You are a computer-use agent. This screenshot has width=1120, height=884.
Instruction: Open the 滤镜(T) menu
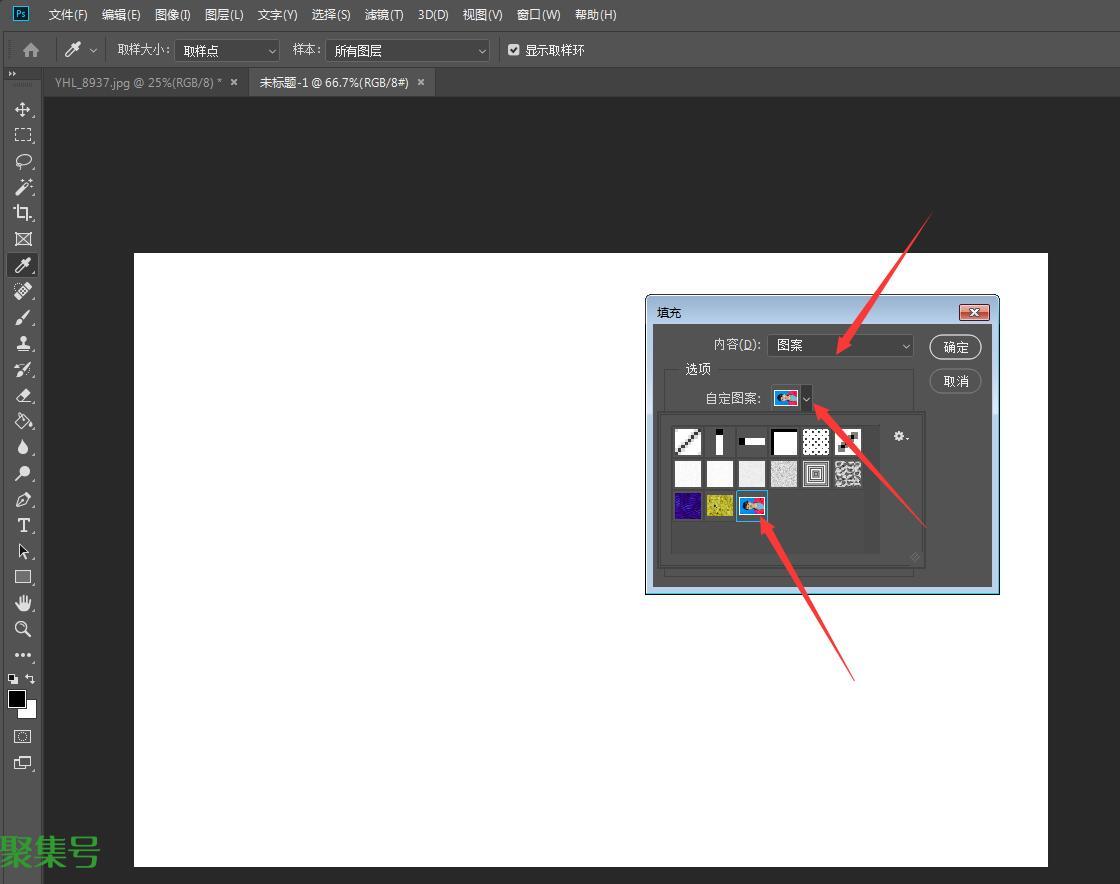tap(384, 15)
